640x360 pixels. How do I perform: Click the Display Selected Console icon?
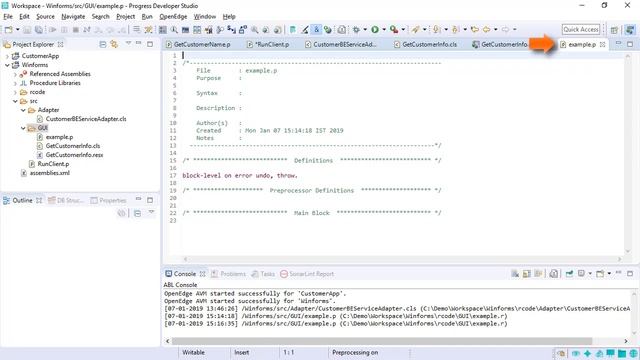coord(581,273)
